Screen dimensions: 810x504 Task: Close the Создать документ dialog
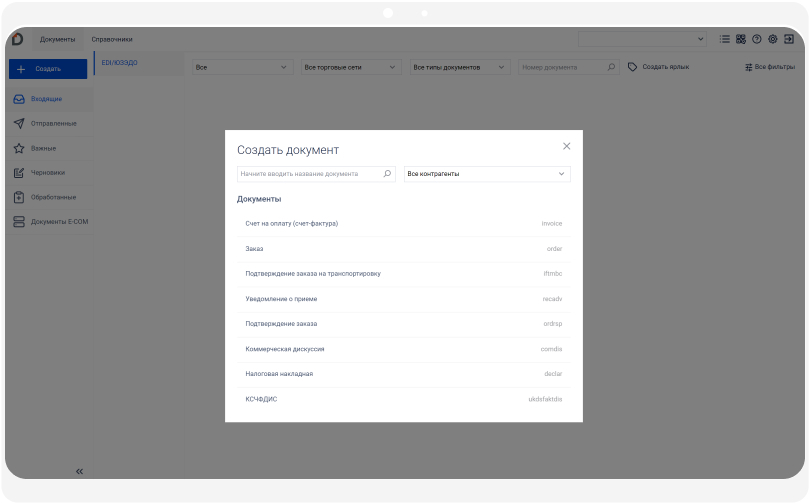pyautogui.click(x=566, y=146)
